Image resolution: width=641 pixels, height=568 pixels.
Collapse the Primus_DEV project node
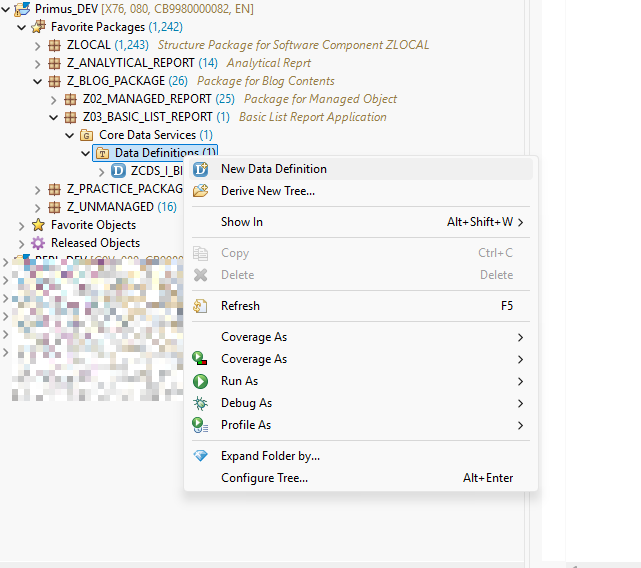(x=6, y=9)
